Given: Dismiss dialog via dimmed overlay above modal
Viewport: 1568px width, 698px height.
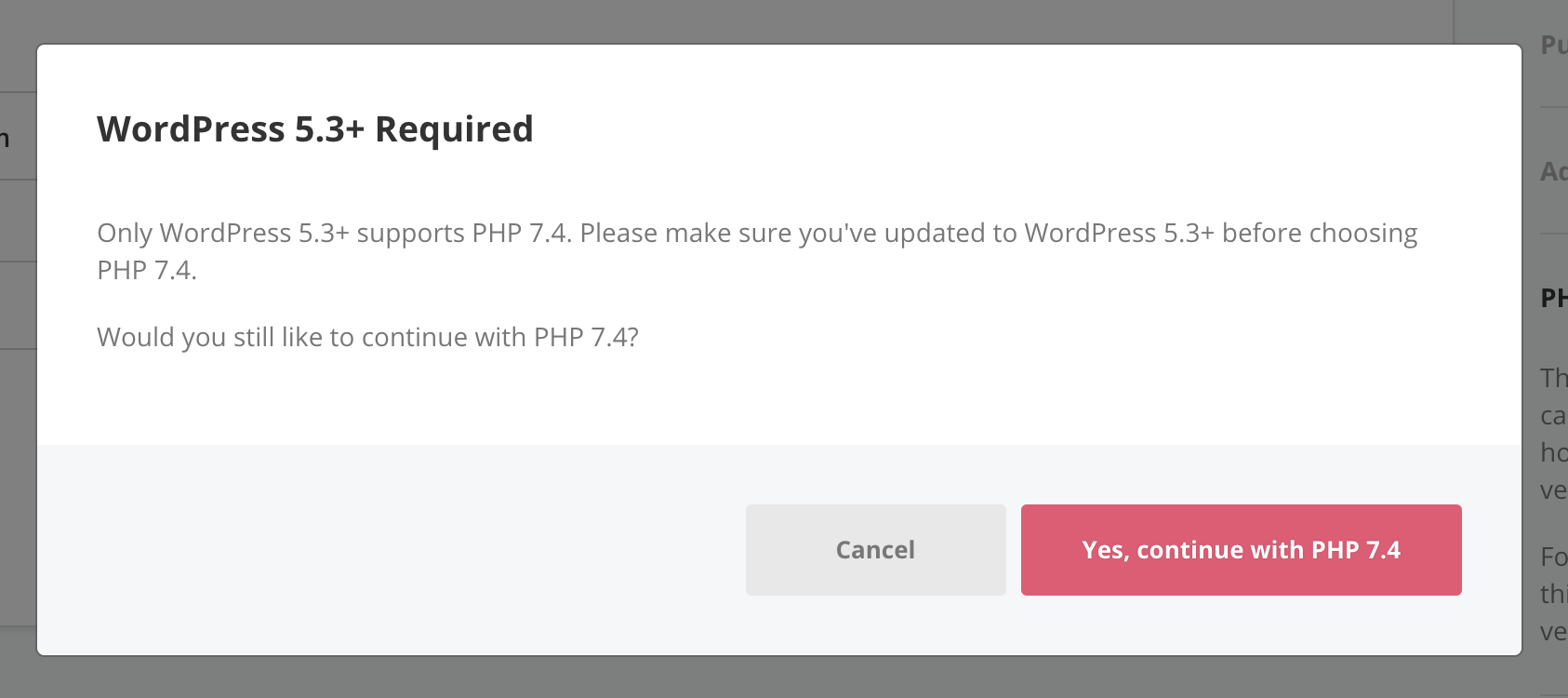Looking at the screenshot, I should click(744, 20).
